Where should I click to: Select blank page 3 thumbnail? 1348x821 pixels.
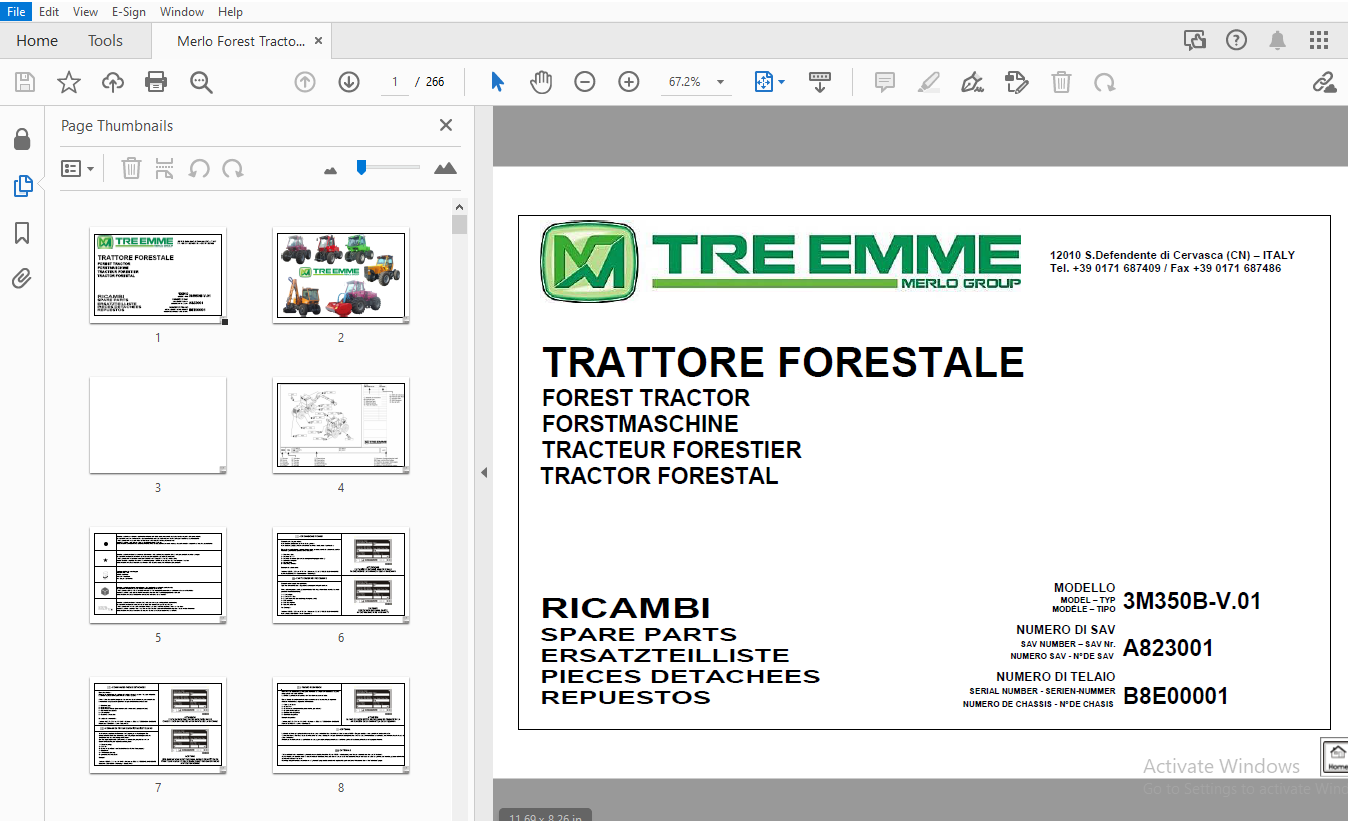tap(158, 425)
